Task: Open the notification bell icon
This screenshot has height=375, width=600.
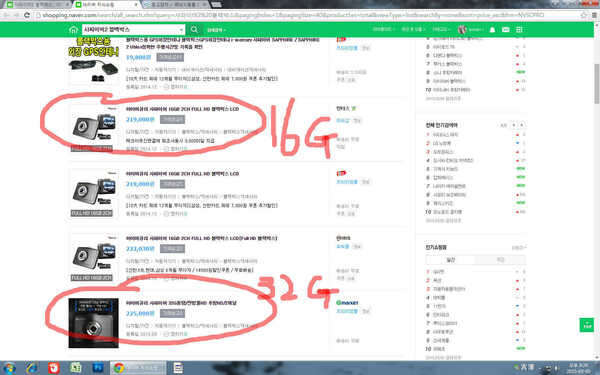Action: [493, 29]
